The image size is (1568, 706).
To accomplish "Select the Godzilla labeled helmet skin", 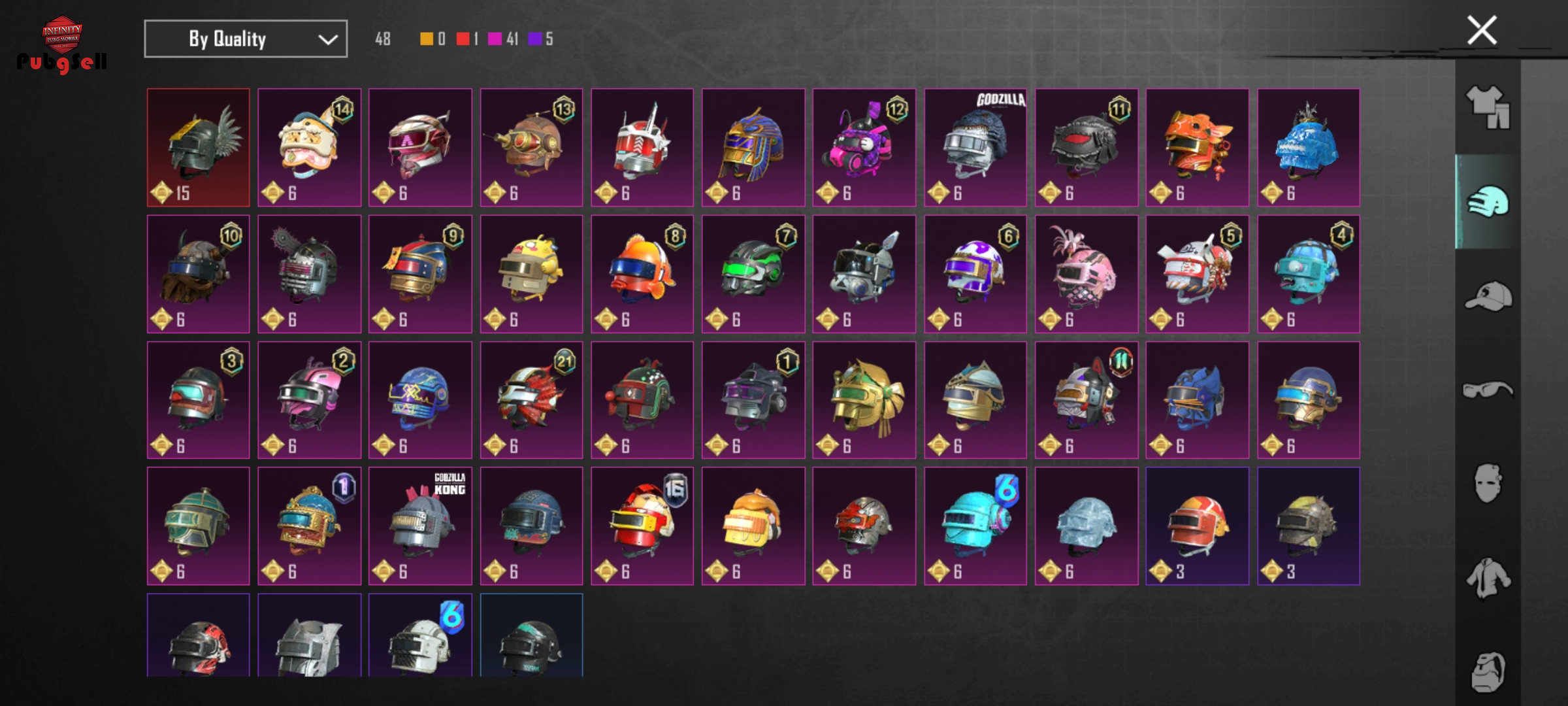I will [975, 148].
